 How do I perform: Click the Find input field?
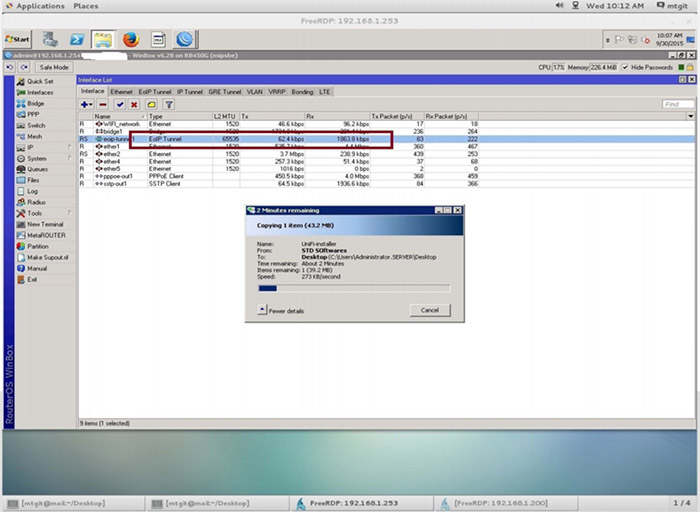(678, 104)
